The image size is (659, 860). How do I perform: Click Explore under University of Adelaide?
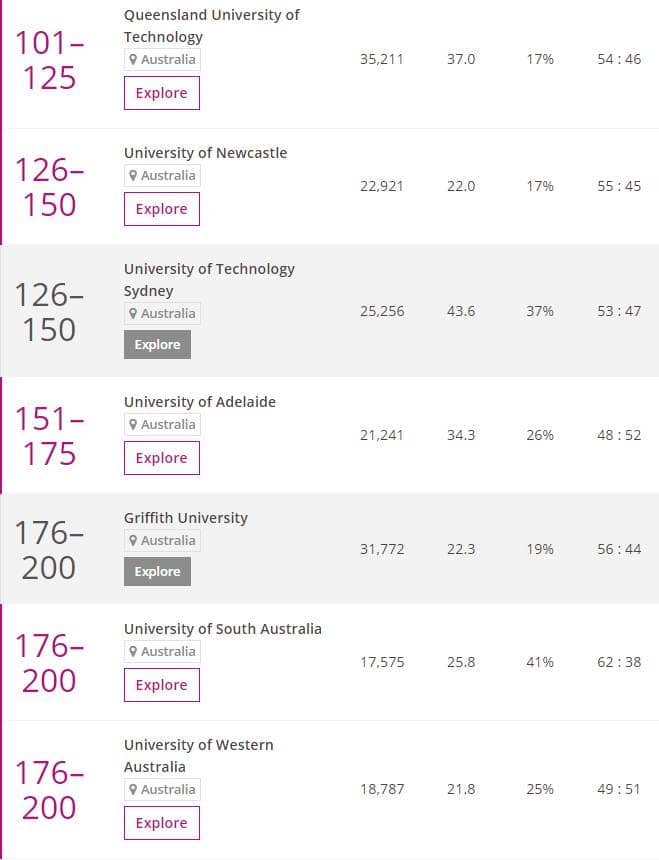162,458
